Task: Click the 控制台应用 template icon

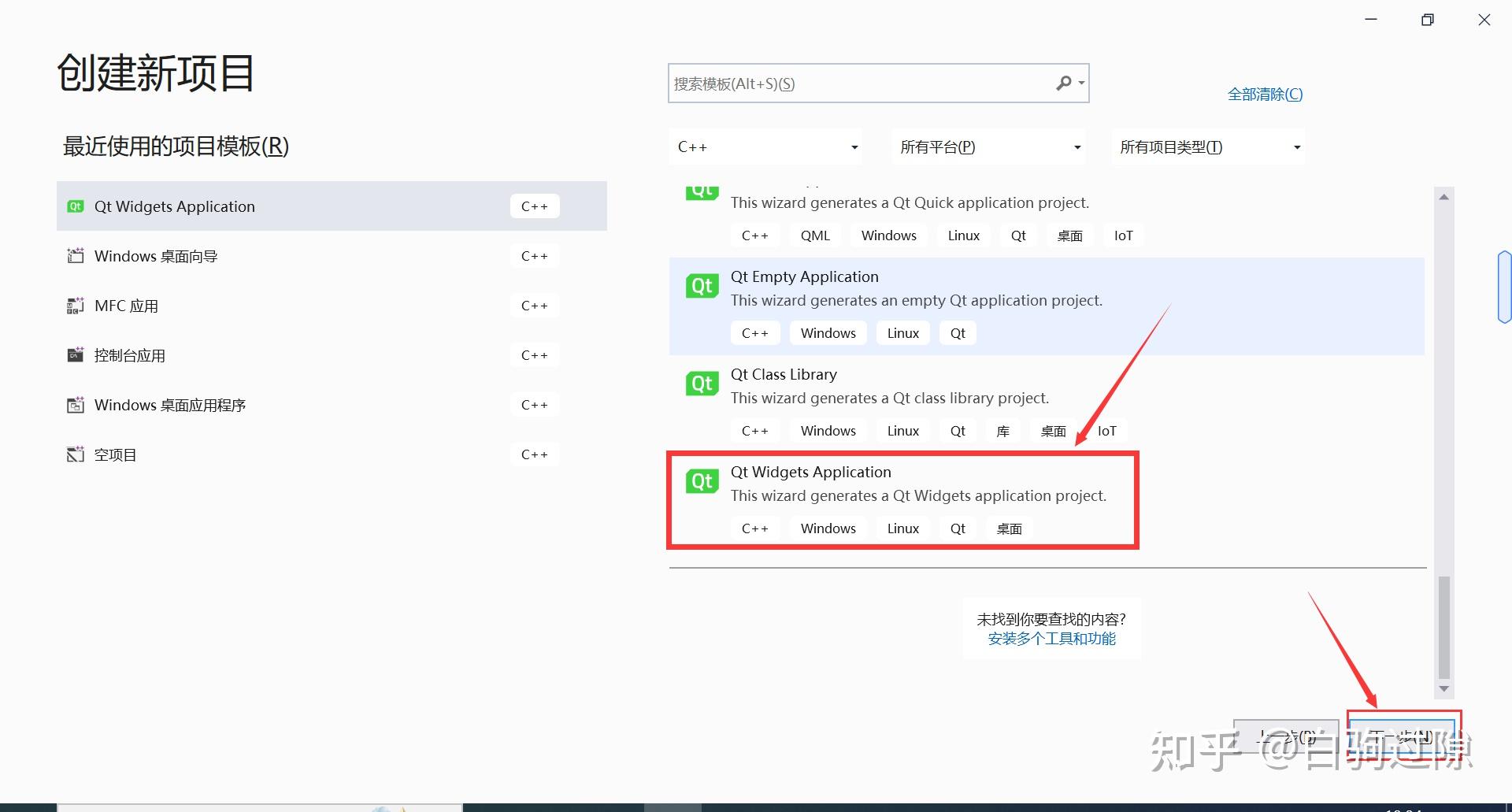Action: coord(75,354)
